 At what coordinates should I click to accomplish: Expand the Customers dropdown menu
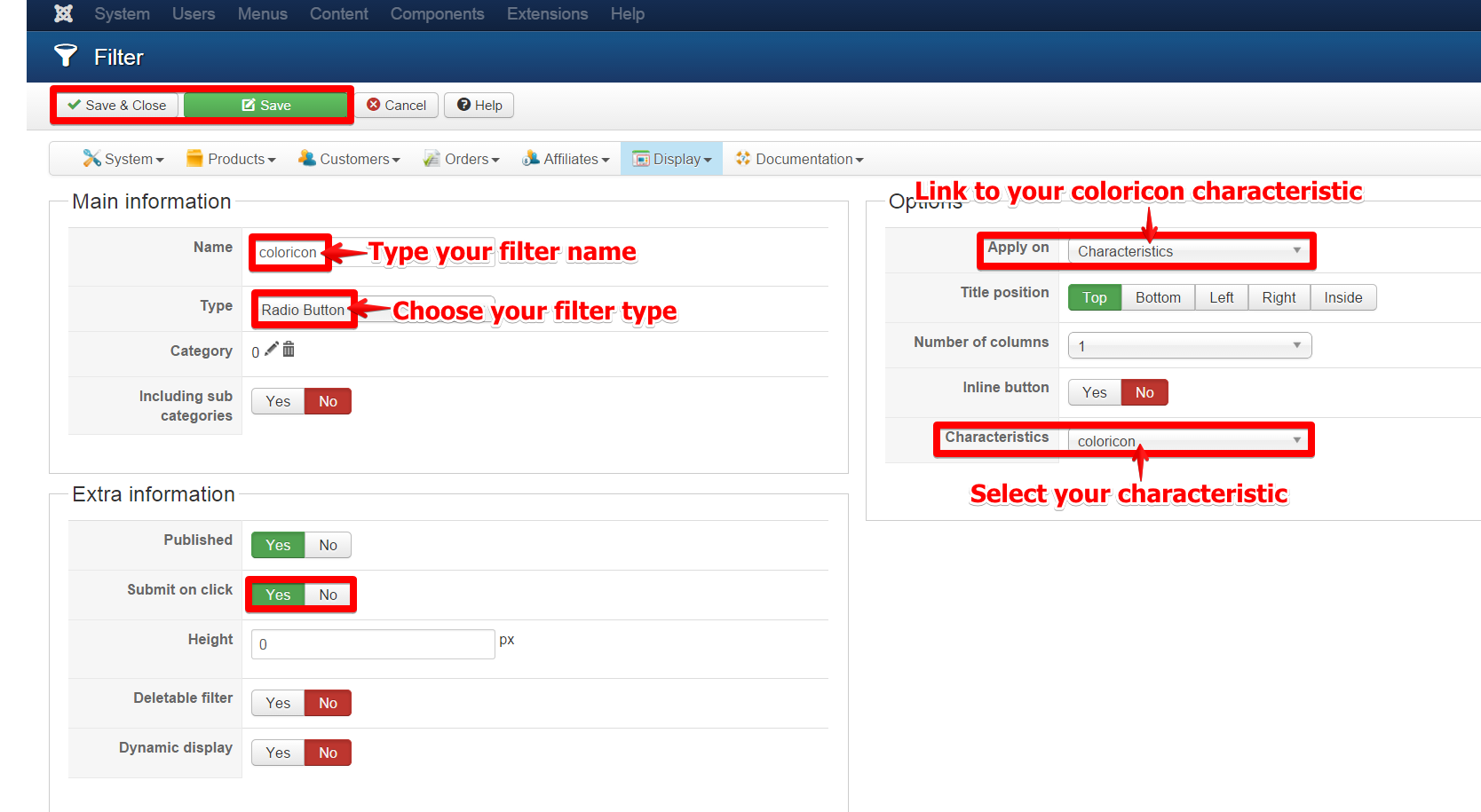[349, 159]
